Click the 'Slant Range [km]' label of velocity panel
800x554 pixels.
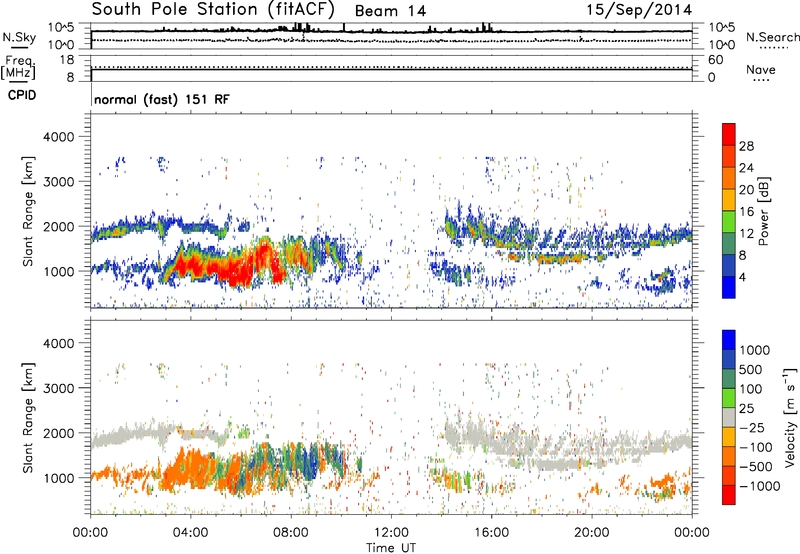(x=28, y=417)
